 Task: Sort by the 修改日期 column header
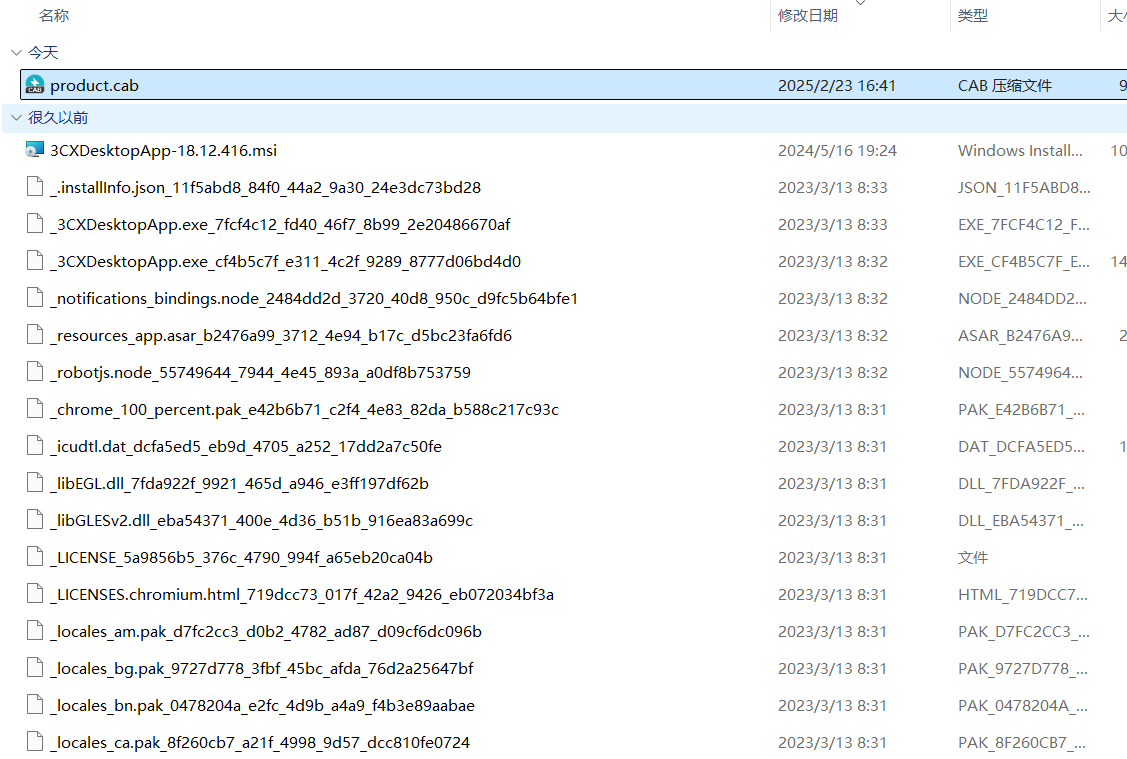click(808, 15)
